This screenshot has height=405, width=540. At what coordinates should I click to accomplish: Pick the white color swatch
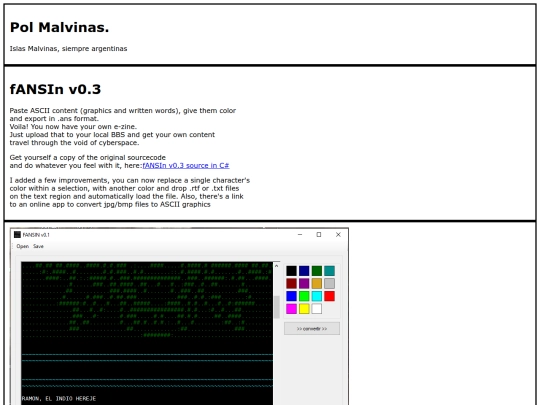317,309
